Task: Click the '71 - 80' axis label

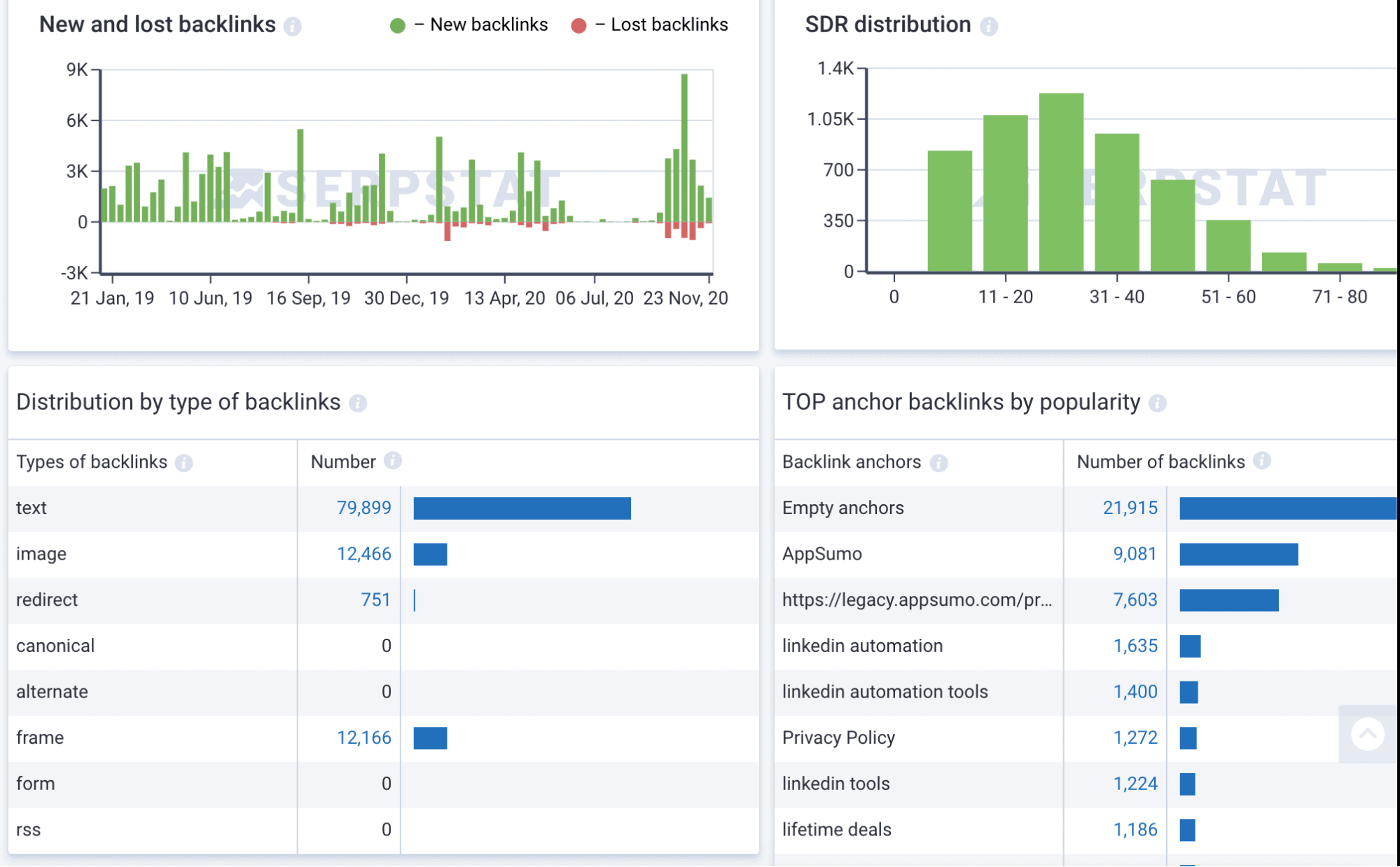Action: [1339, 297]
